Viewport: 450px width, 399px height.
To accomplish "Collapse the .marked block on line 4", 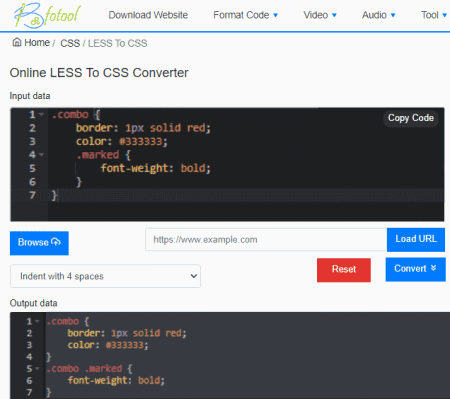I will (41, 155).
